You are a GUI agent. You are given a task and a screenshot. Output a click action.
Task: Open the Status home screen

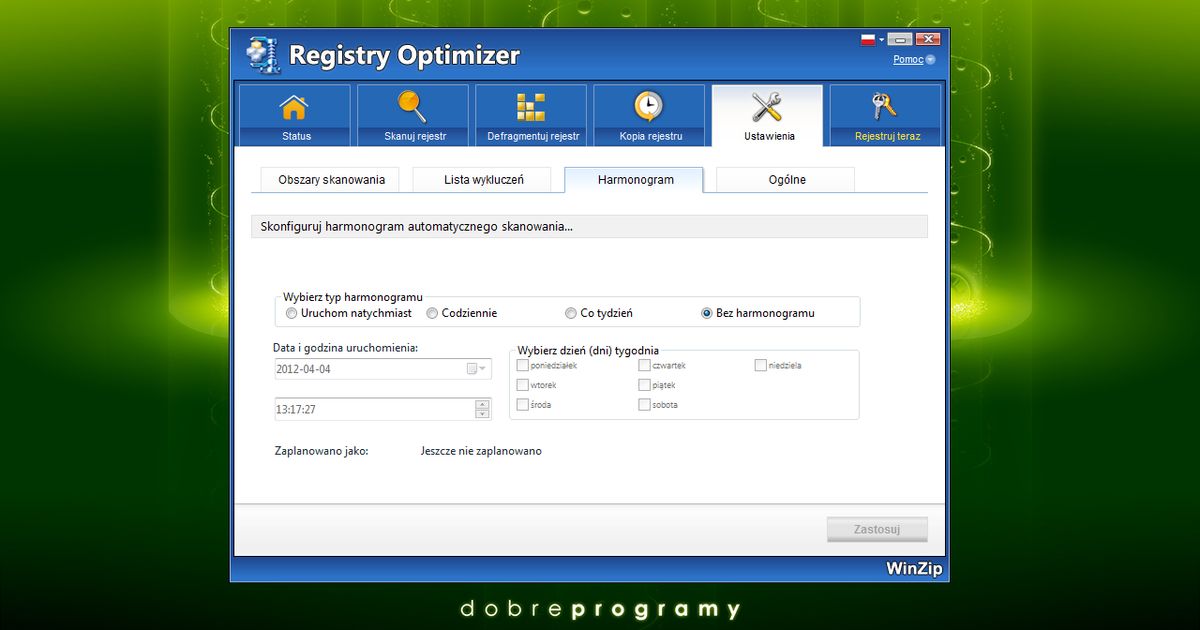(x=294, y=113)
